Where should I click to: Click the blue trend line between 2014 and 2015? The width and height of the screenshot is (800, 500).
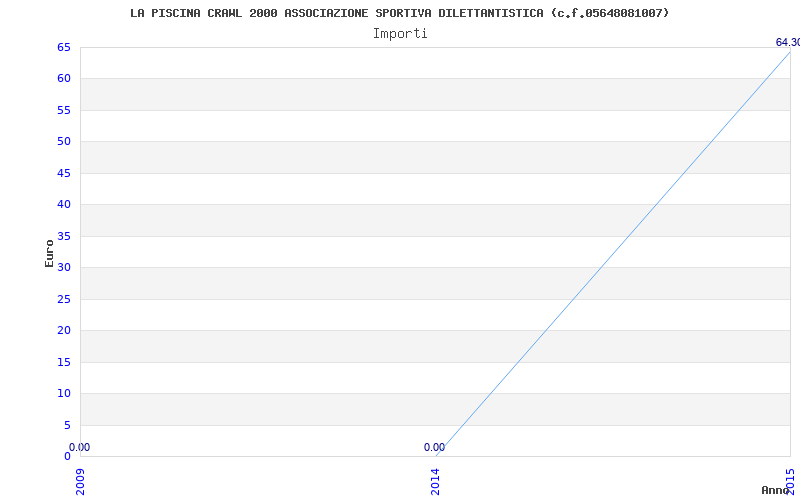coord(613,254)
